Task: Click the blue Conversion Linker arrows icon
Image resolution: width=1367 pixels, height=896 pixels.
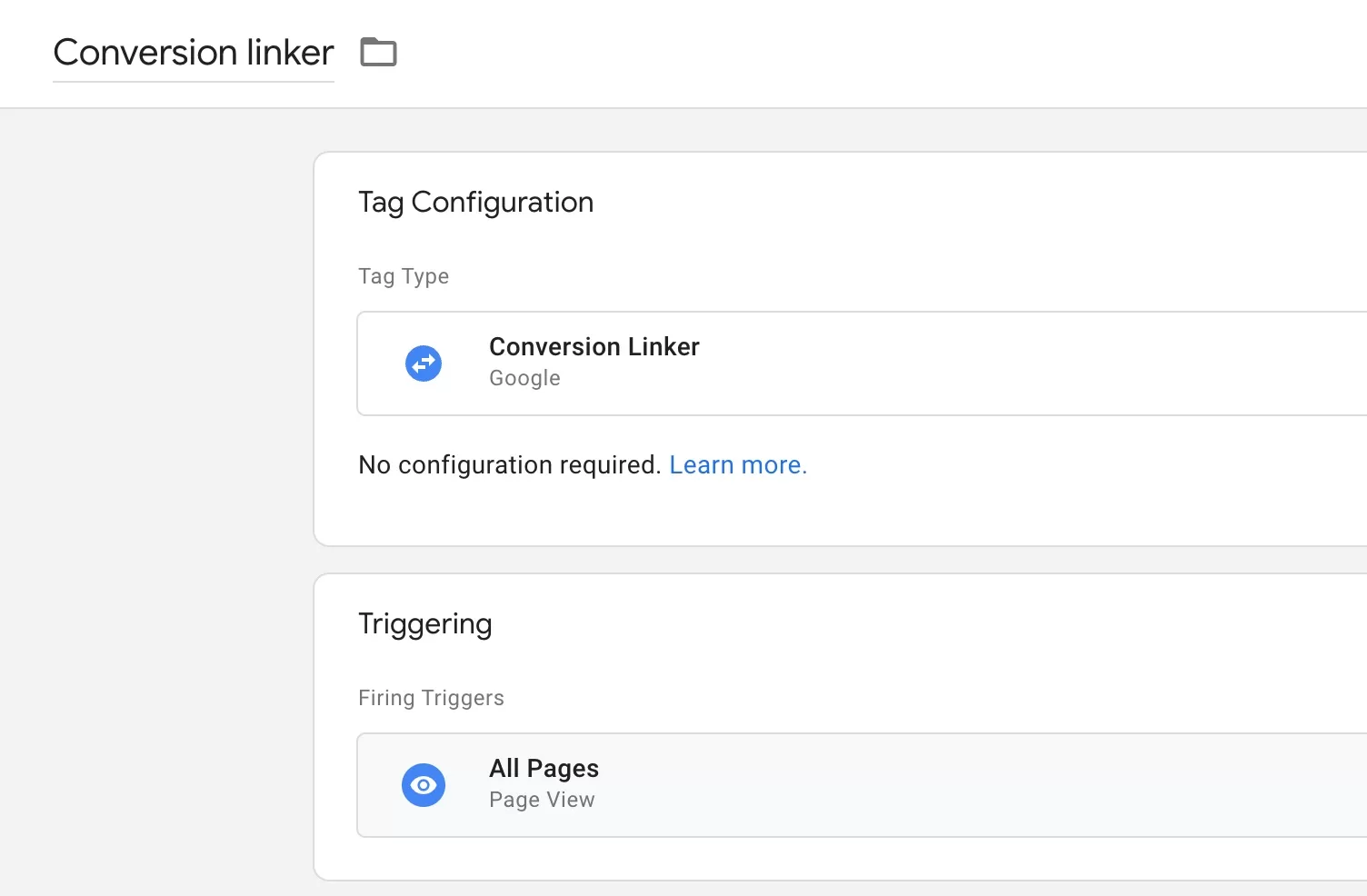Action: (424, 363)
